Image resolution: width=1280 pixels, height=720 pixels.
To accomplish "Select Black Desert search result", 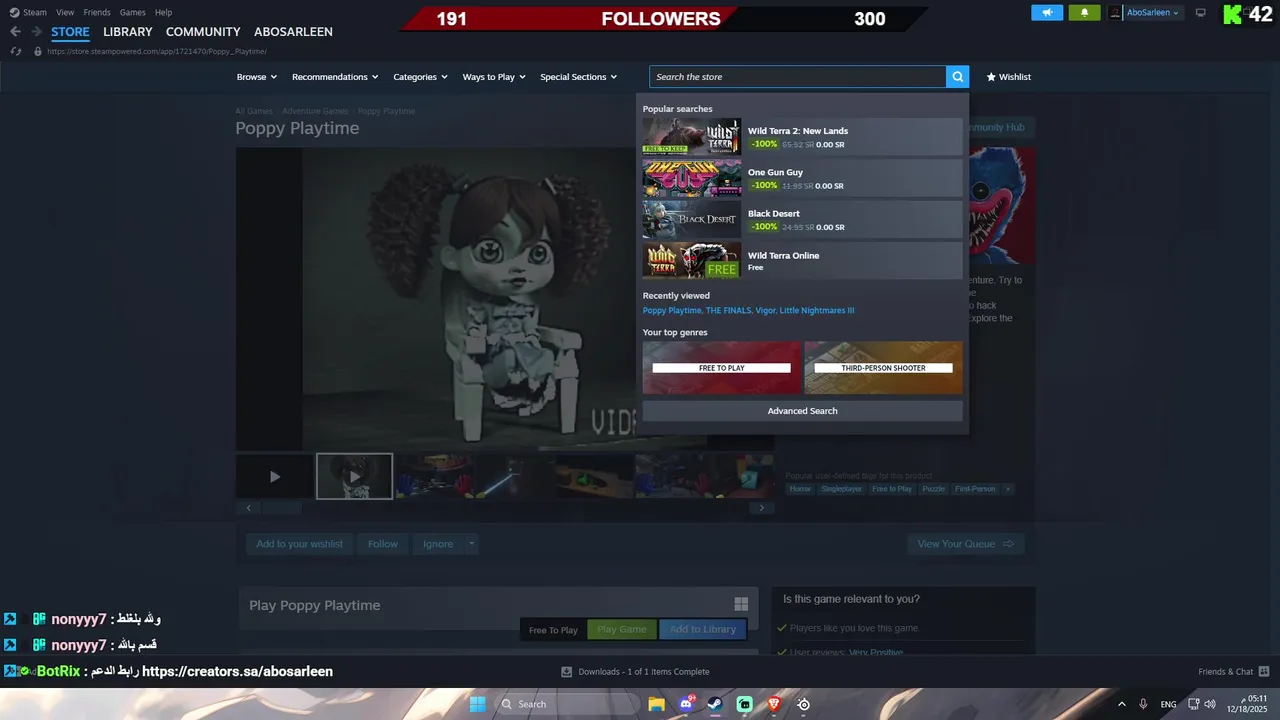I will (802, 220).
